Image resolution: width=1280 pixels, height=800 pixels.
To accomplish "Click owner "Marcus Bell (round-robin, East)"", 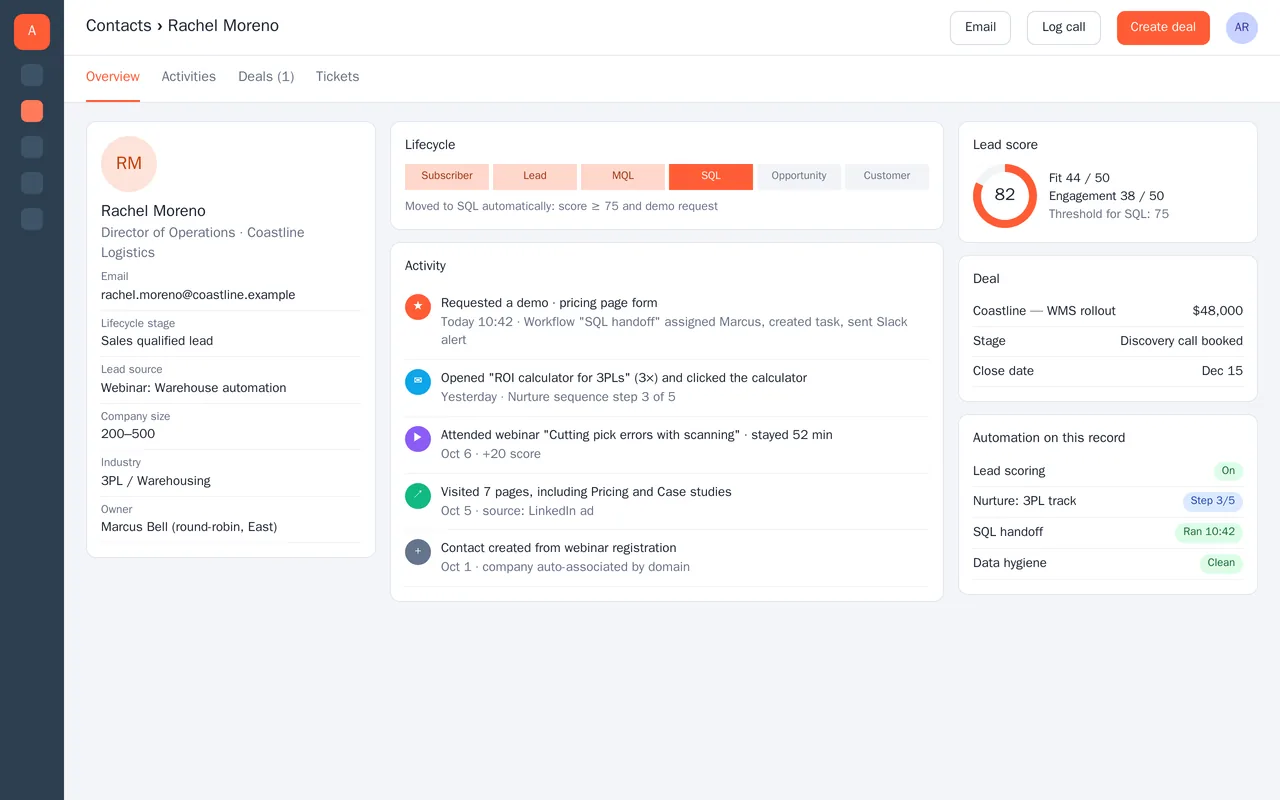I will click(x=189, y=527).
